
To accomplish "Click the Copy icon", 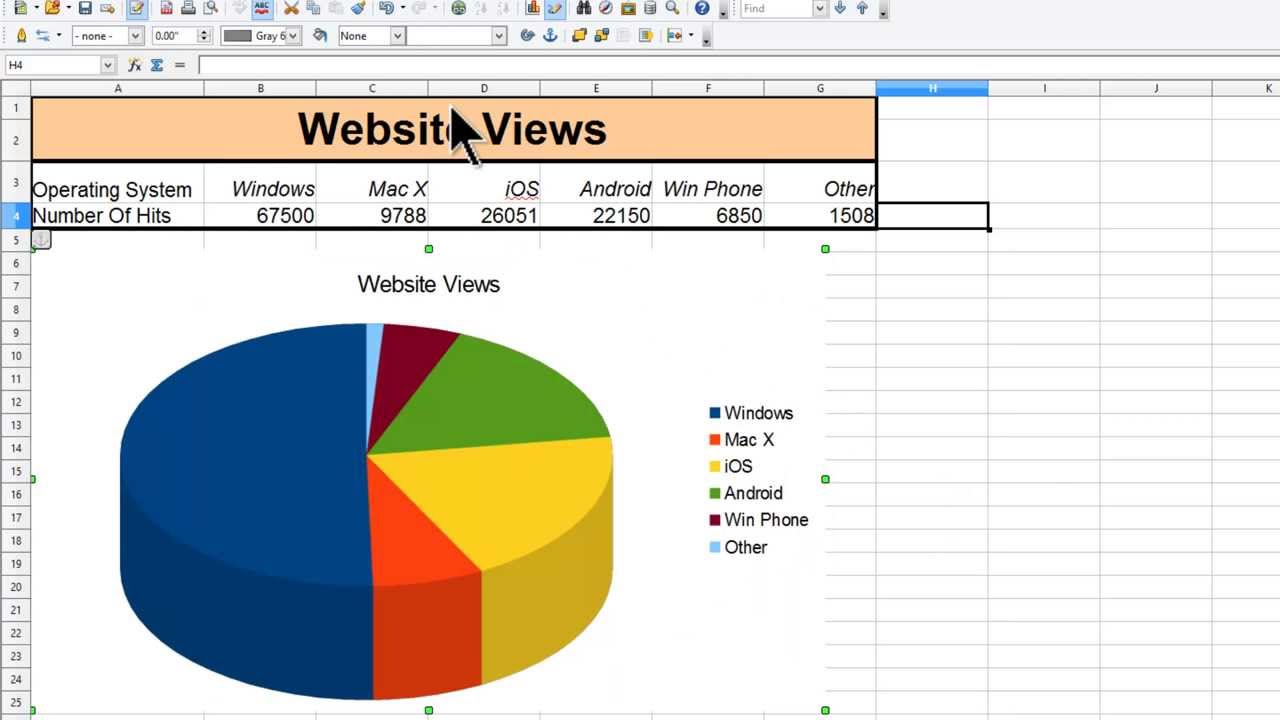I will click(x=313, y=8).
